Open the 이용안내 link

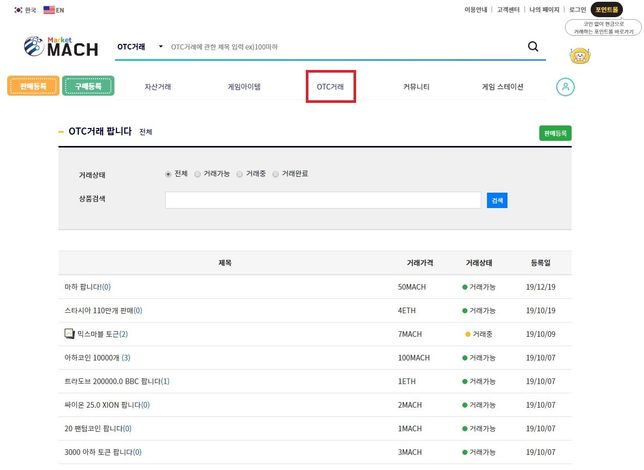tap(476, 9)
